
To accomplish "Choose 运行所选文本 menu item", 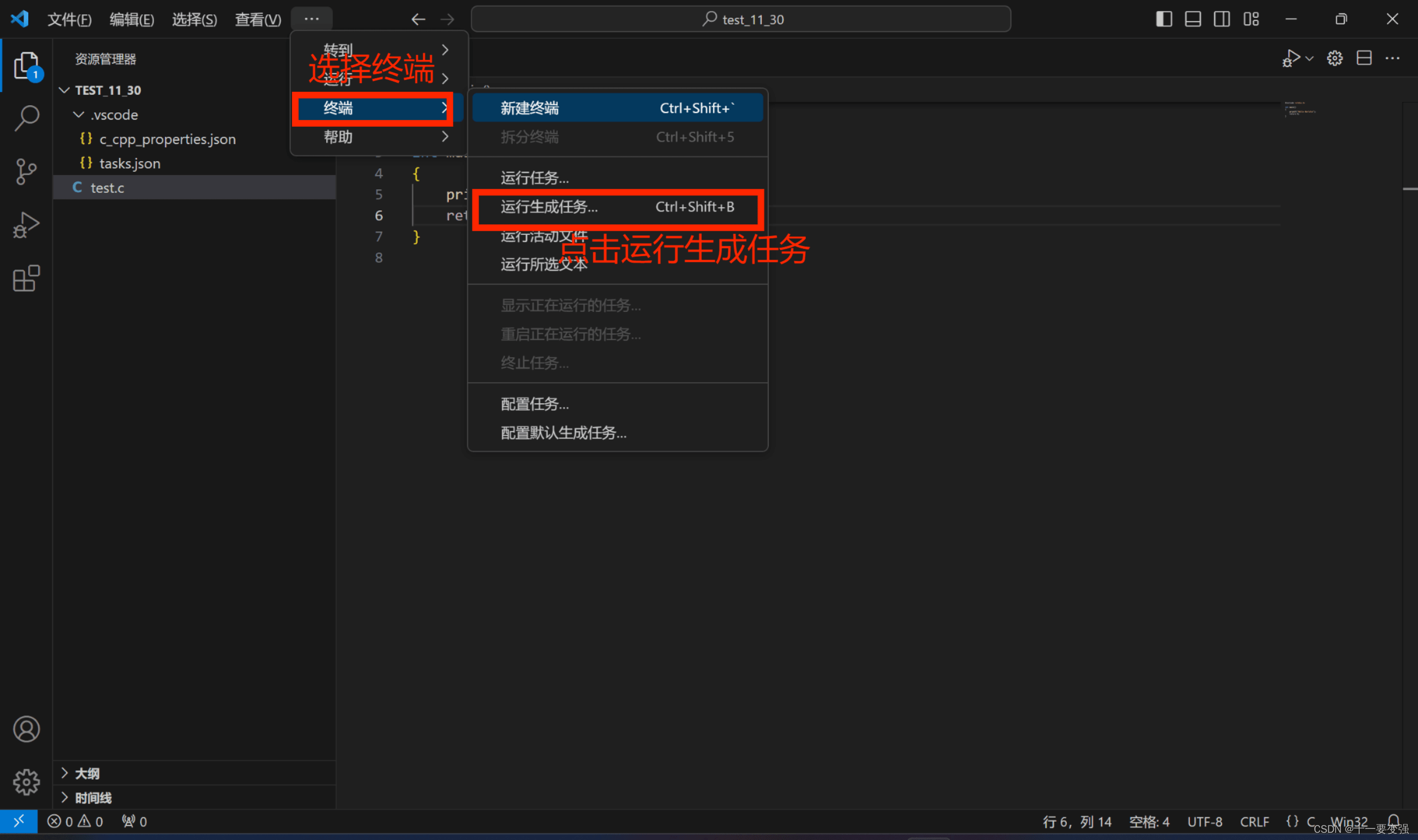I will 618,264.
